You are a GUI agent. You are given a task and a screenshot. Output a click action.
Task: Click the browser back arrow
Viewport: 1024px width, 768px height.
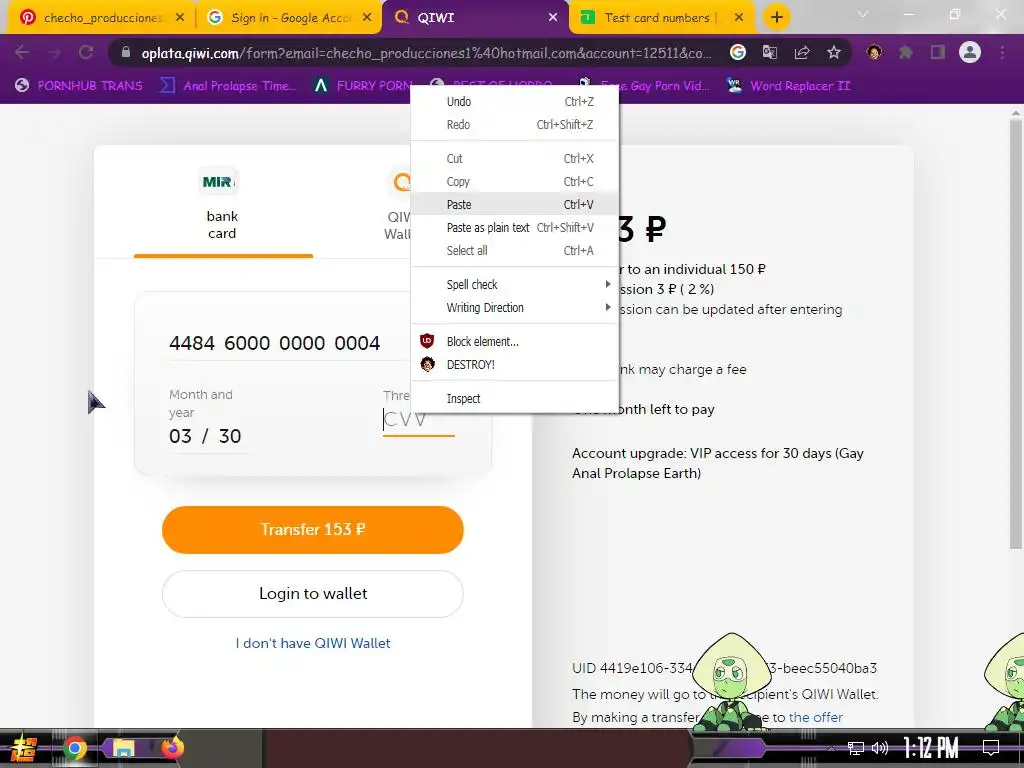(22, 52)
